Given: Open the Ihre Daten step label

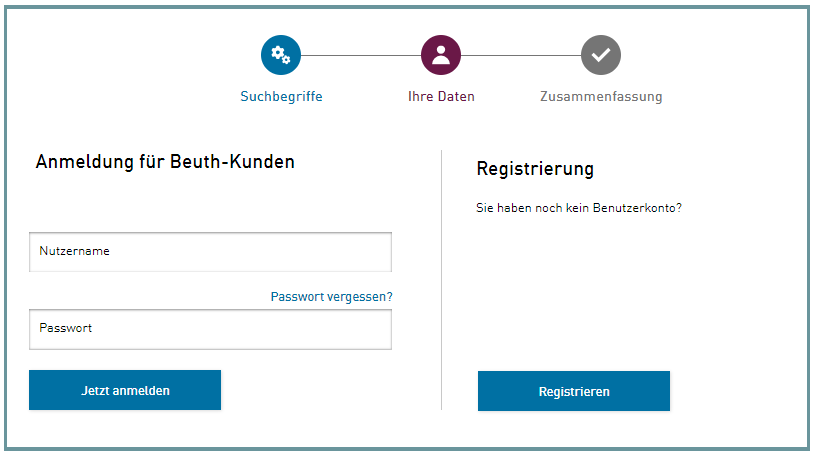Looking at the screenshot, I should point(441,97).
